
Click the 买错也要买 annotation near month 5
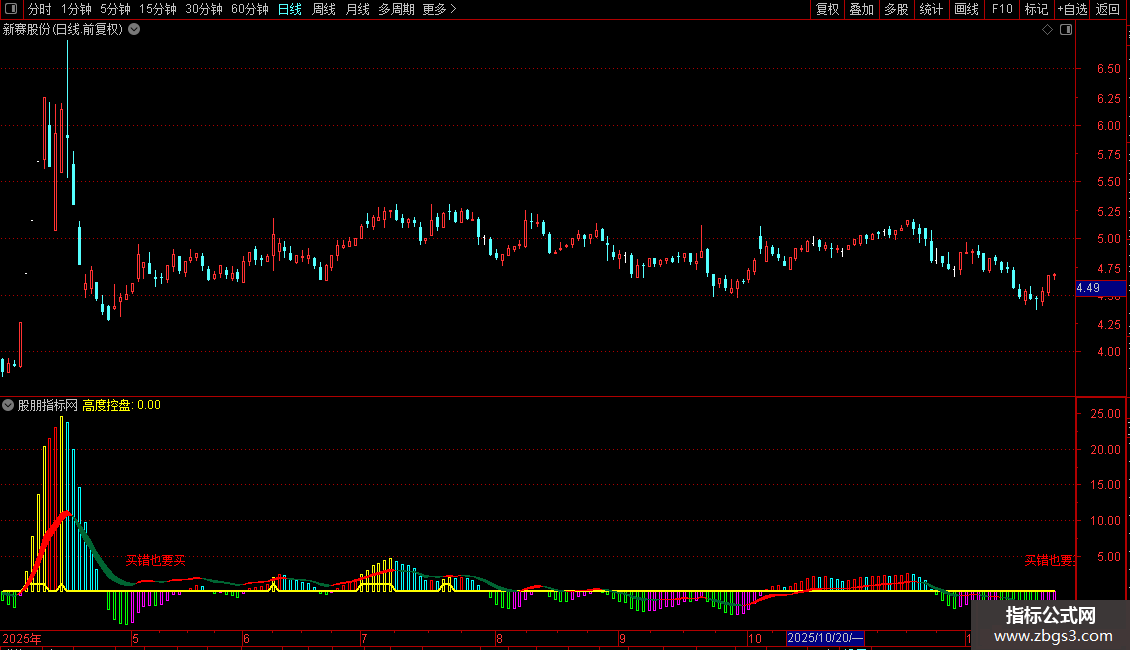pyautogui.click(x=156, y=560)
